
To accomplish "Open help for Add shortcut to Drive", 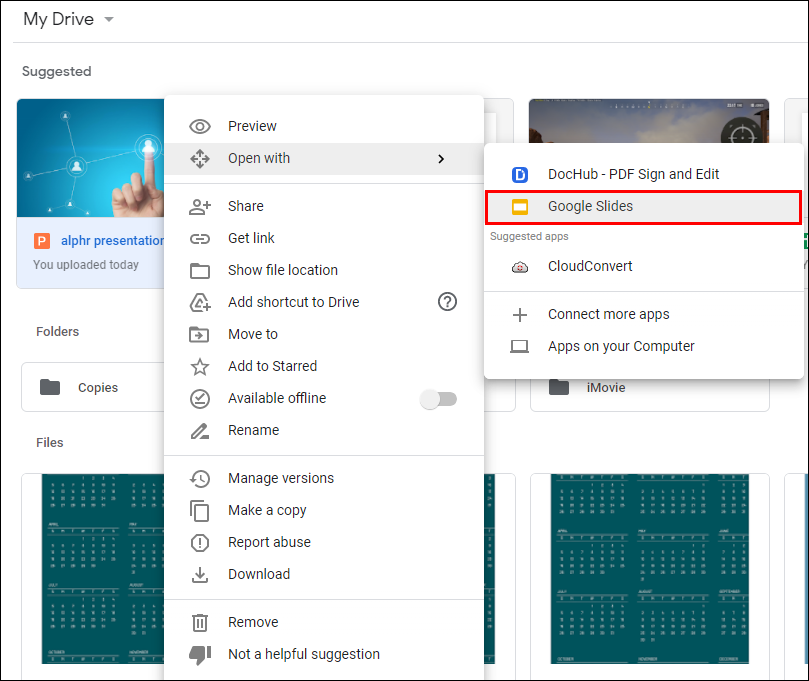I will tap(447, 302).
